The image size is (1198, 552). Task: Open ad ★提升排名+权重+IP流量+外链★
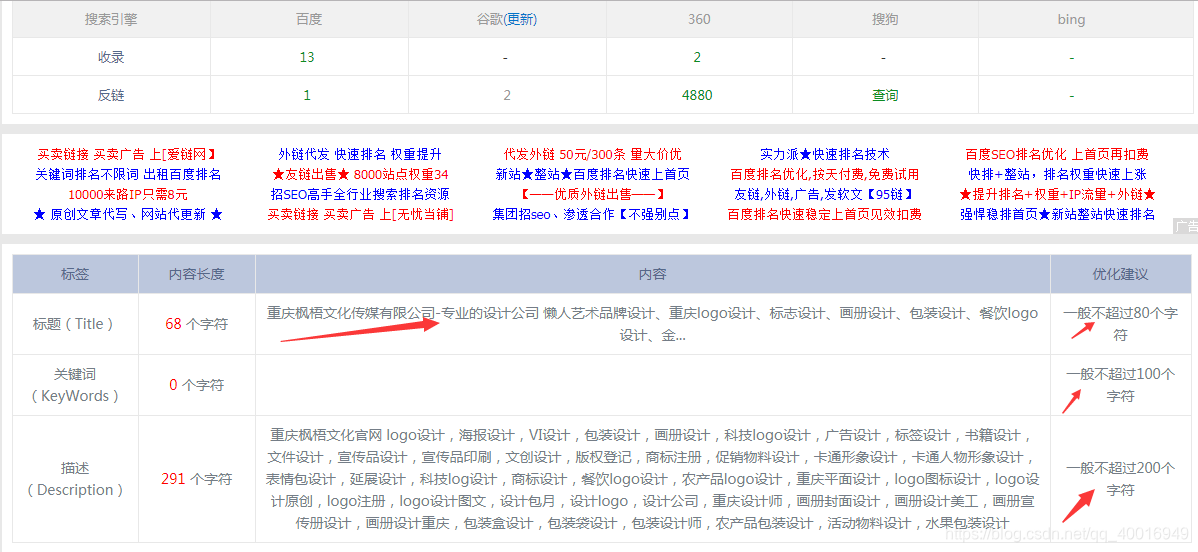[x=1057, y=194]
